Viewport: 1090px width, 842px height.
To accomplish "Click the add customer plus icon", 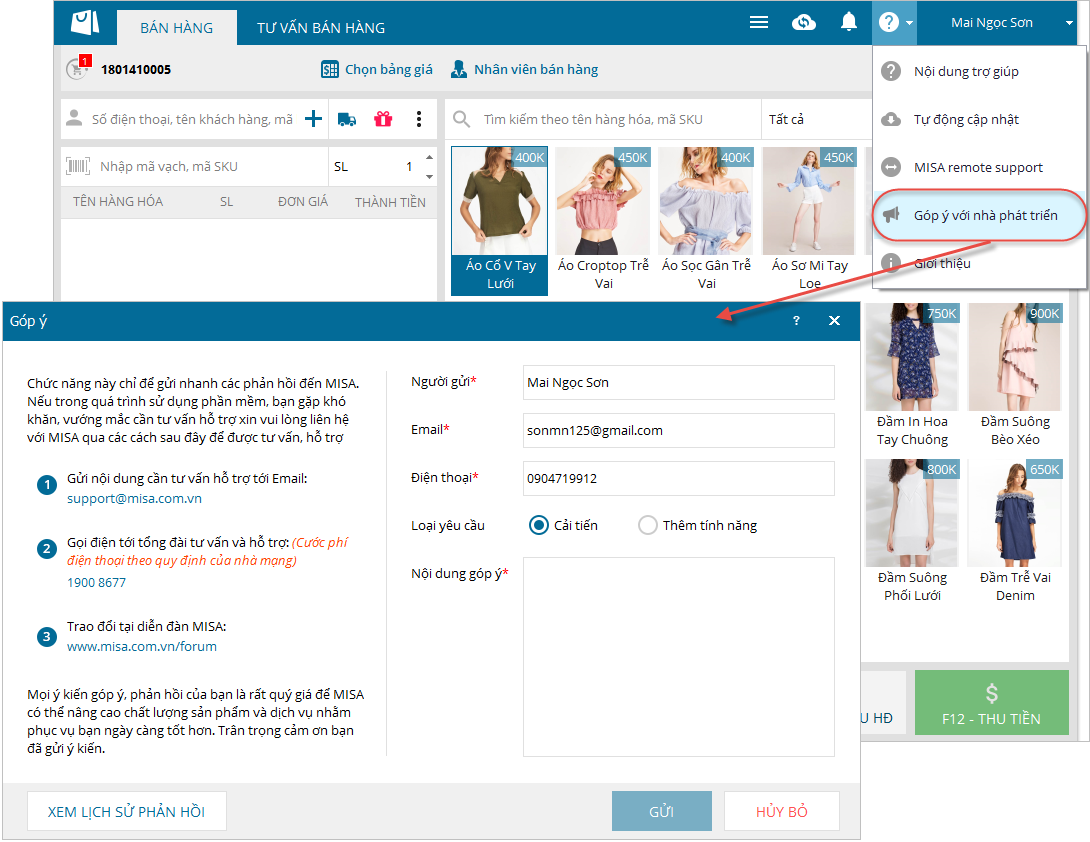I will [x=314, y=119].
